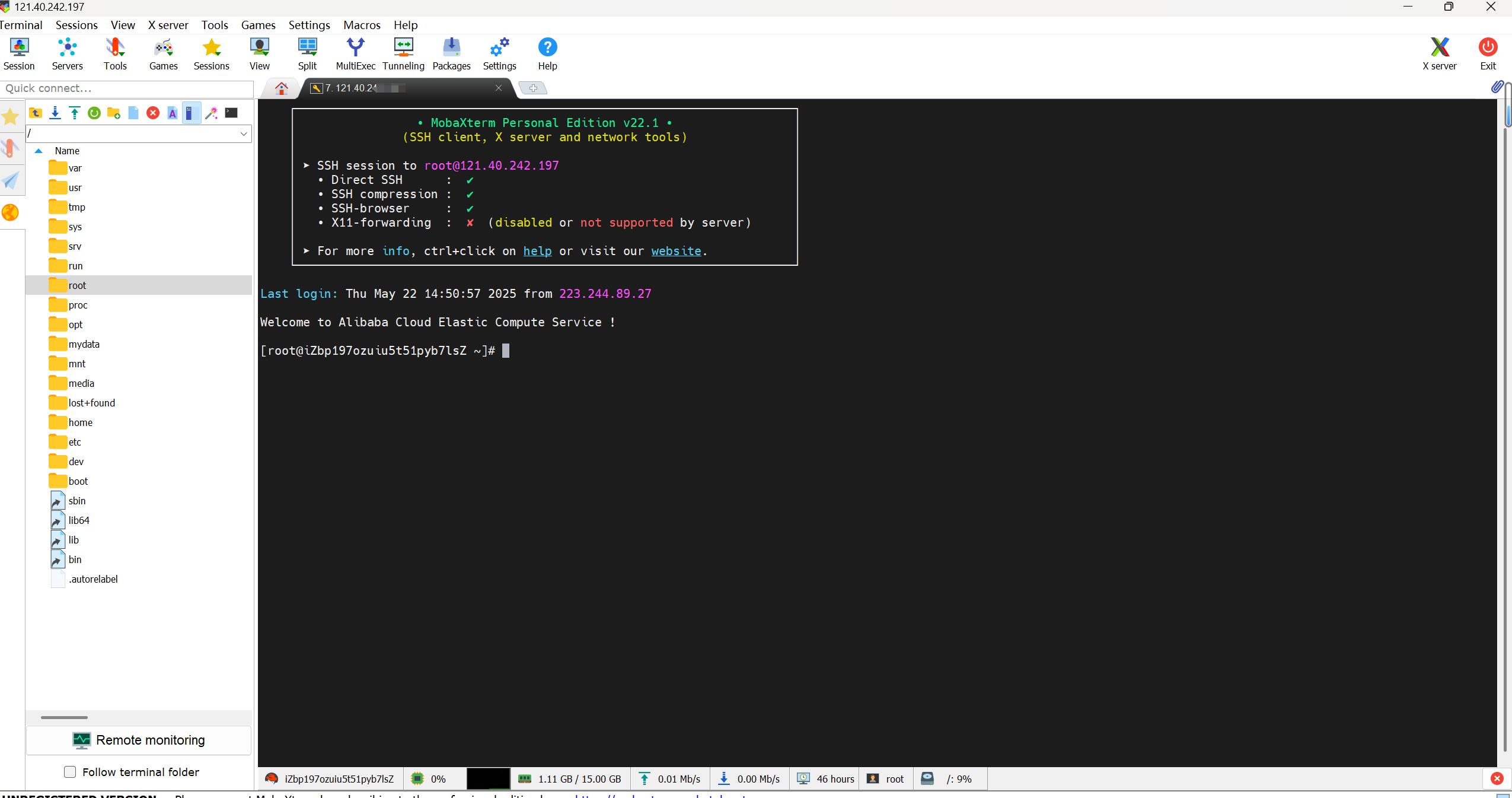The width and height of the screenshot is (1512, 798).
Task: Open terminal icon in SFTP toolbar
Action: pos(231,113)
